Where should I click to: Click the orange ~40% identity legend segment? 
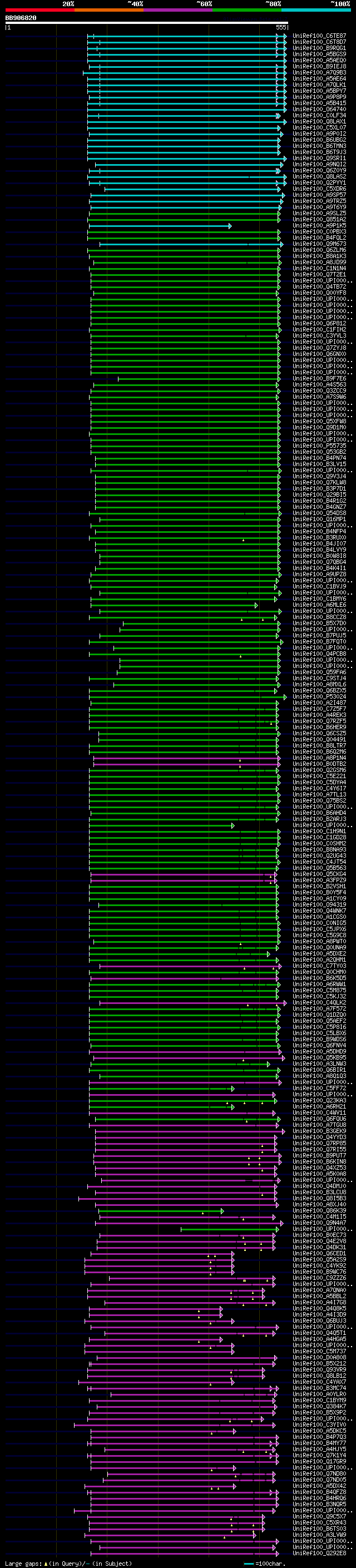coord(109,11)
